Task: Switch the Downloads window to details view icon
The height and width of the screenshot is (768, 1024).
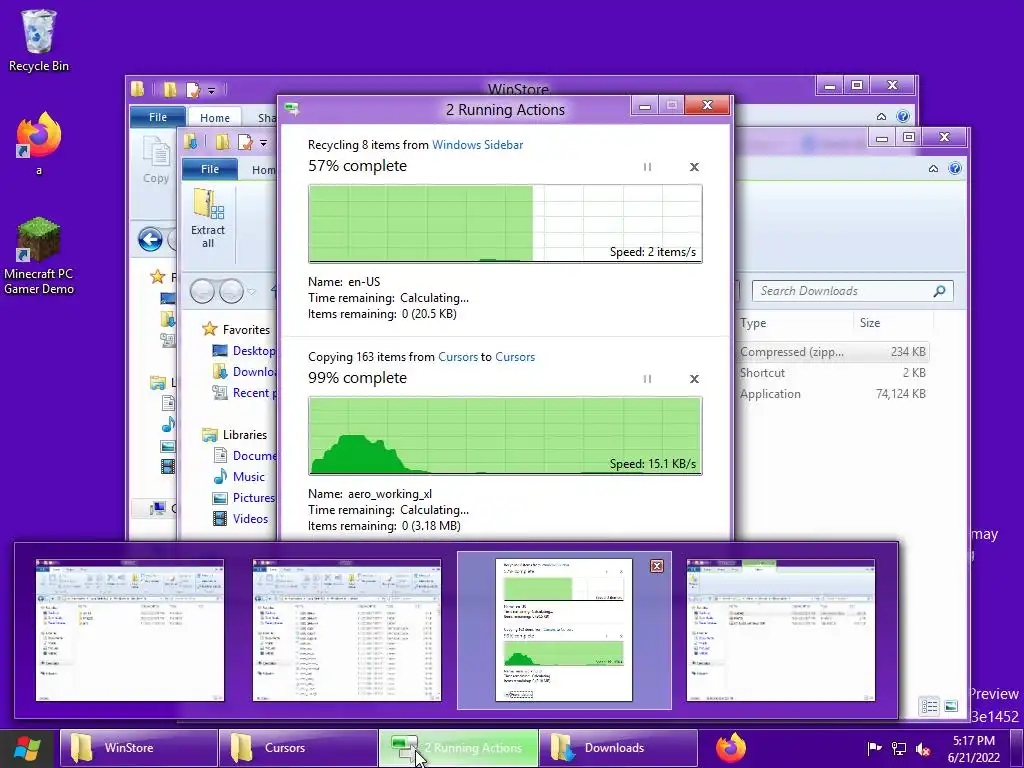Action: [929, 706]
